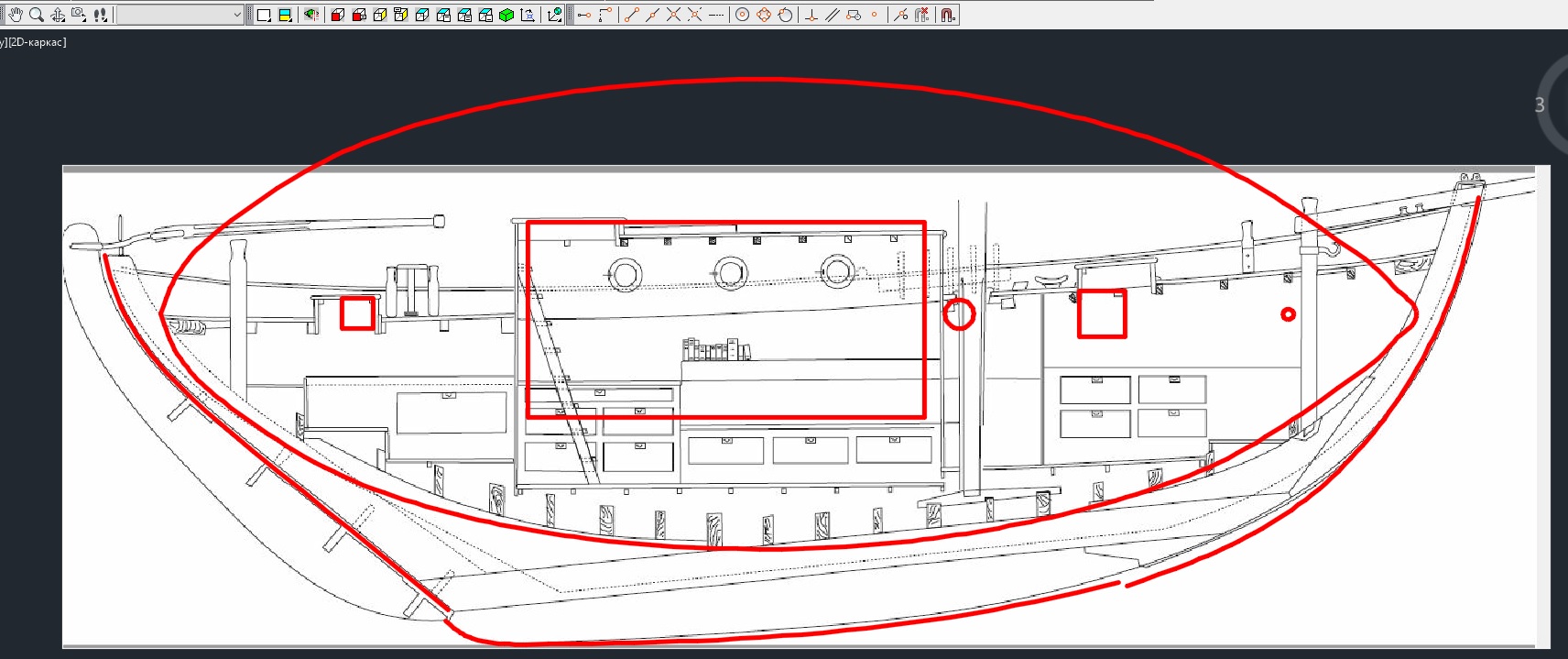
Task: Start the Walk navigation footprints tool
Action: pyautogui.click(x=101, y=15)
